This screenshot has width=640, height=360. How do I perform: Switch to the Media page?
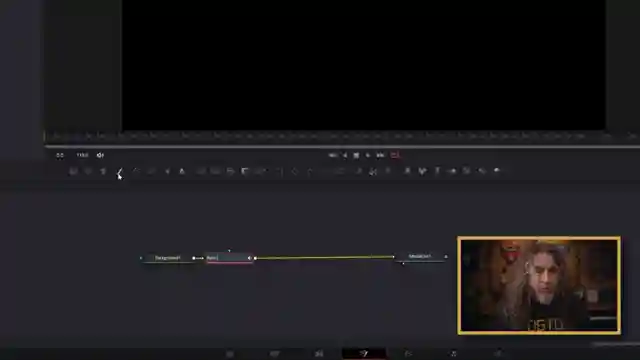(x=230, y=354)
